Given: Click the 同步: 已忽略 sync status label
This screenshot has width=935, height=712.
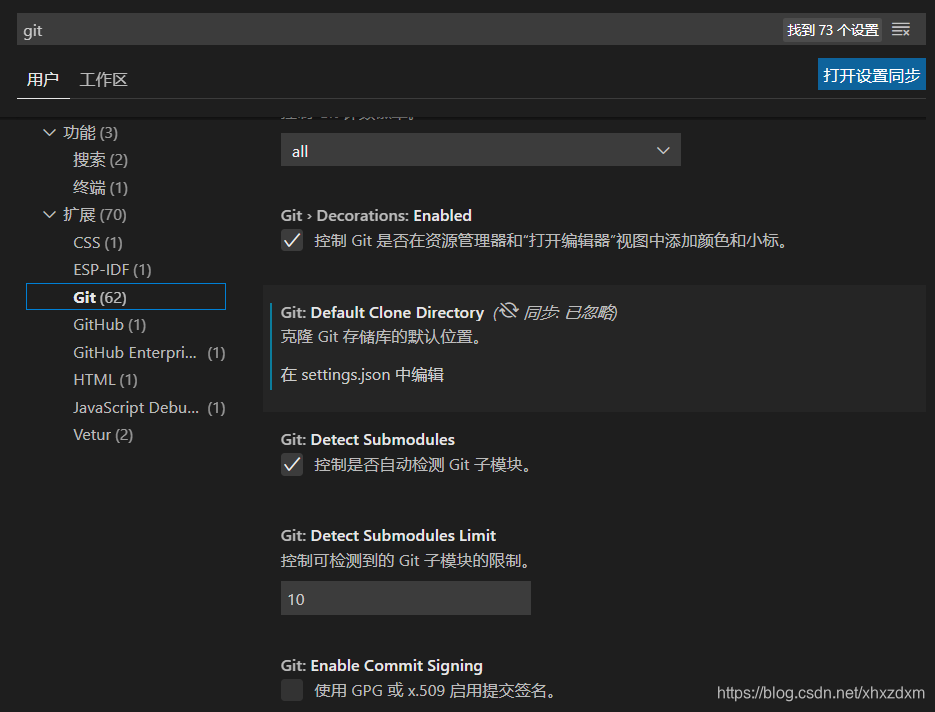Looking at the screenshot, I should click(570, 312).
